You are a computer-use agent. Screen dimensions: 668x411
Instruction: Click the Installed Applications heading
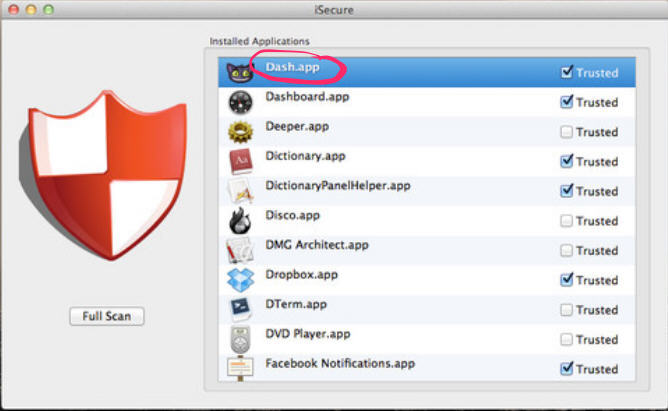tap(259, 41)
